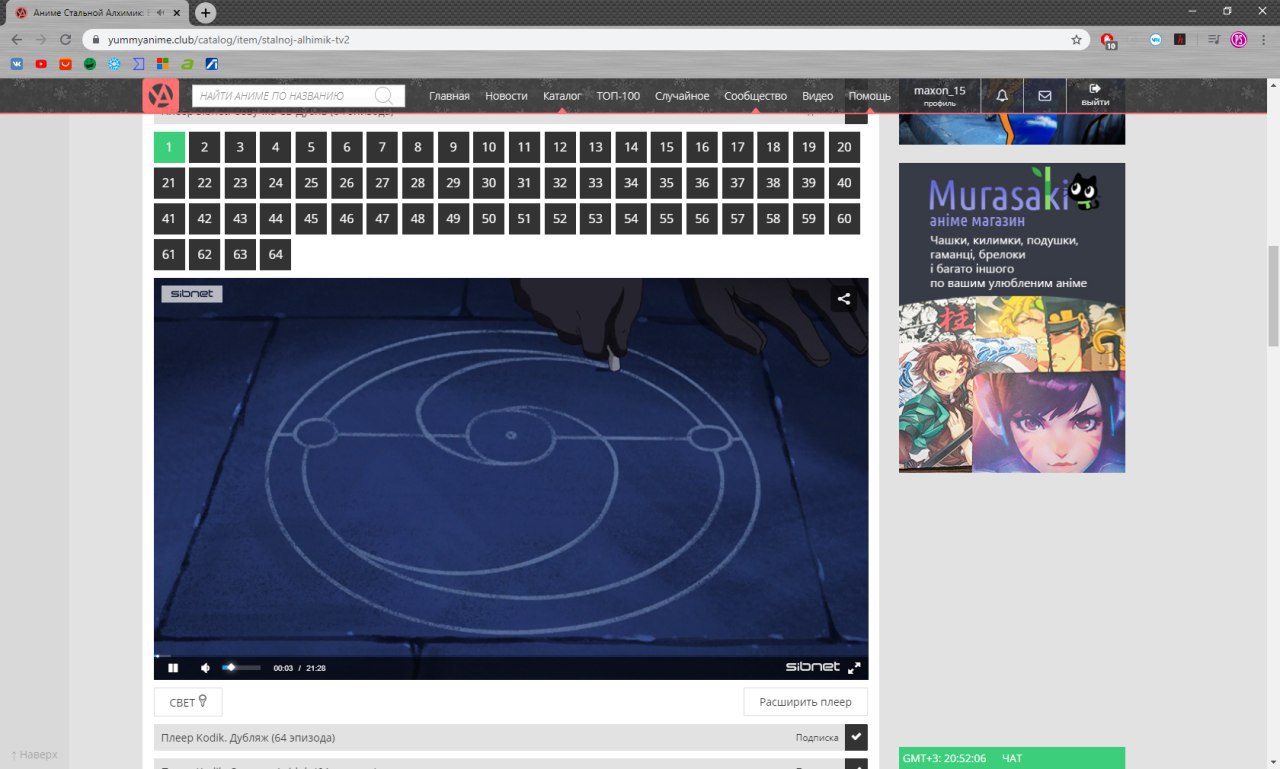Mute the player volume speaker icon
The width and height of the screenshot is (1280, 769).
pyautogui.click(x=205, y=668)
